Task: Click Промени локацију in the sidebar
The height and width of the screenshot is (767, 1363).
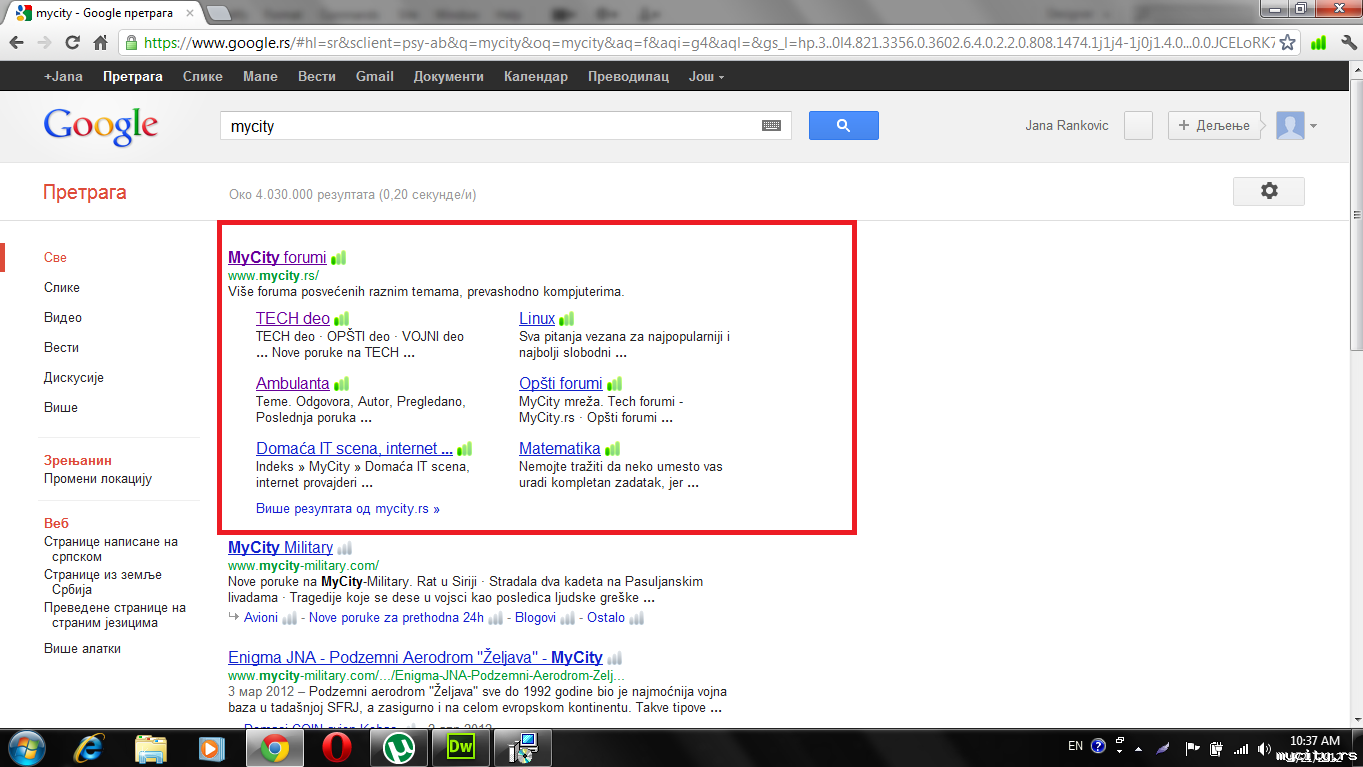Action: point(98,479)
